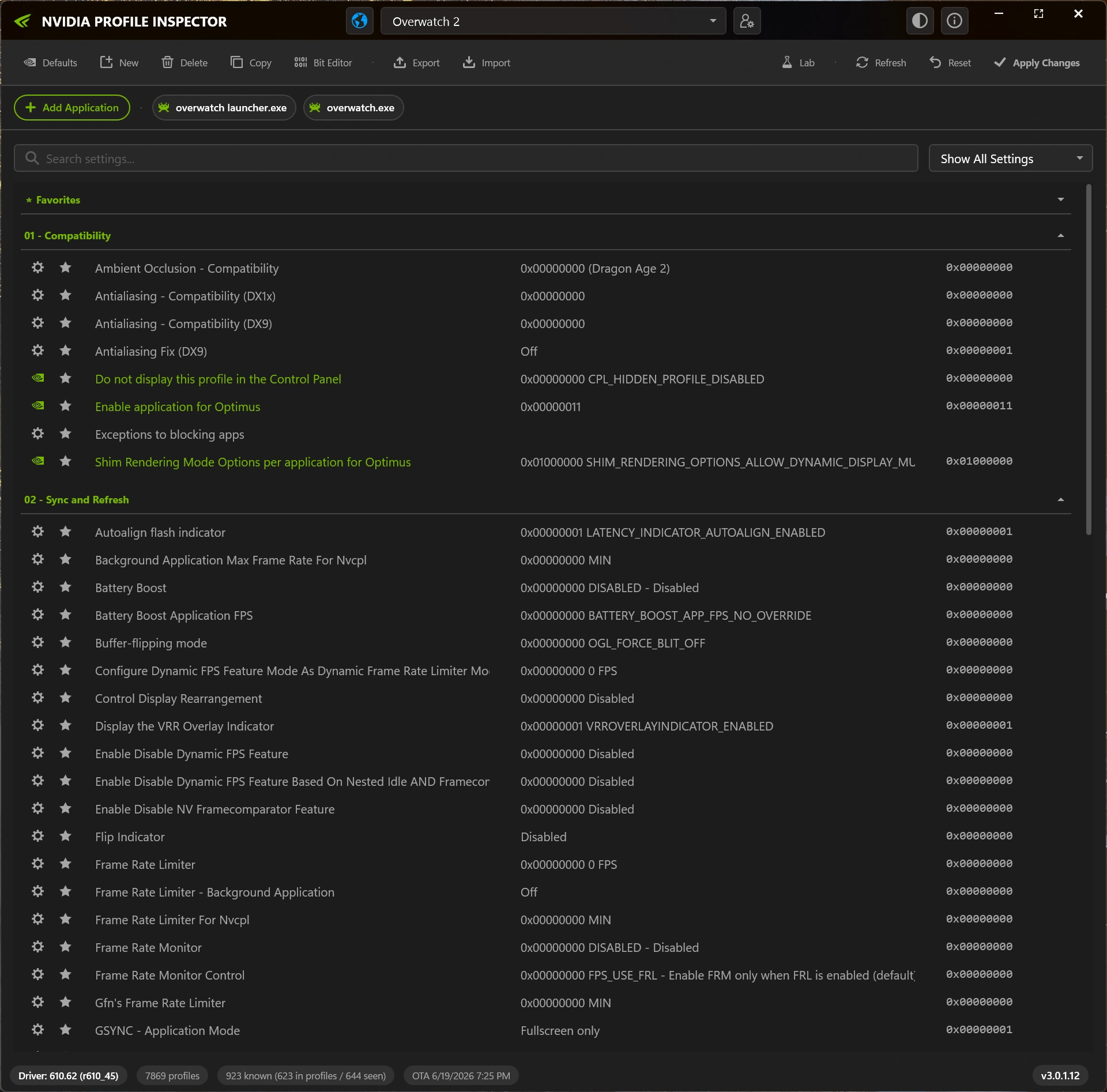Click gear icon for Buffer-flipping mode
The image size is (1107, 1092).
click(x=38, y=642)
